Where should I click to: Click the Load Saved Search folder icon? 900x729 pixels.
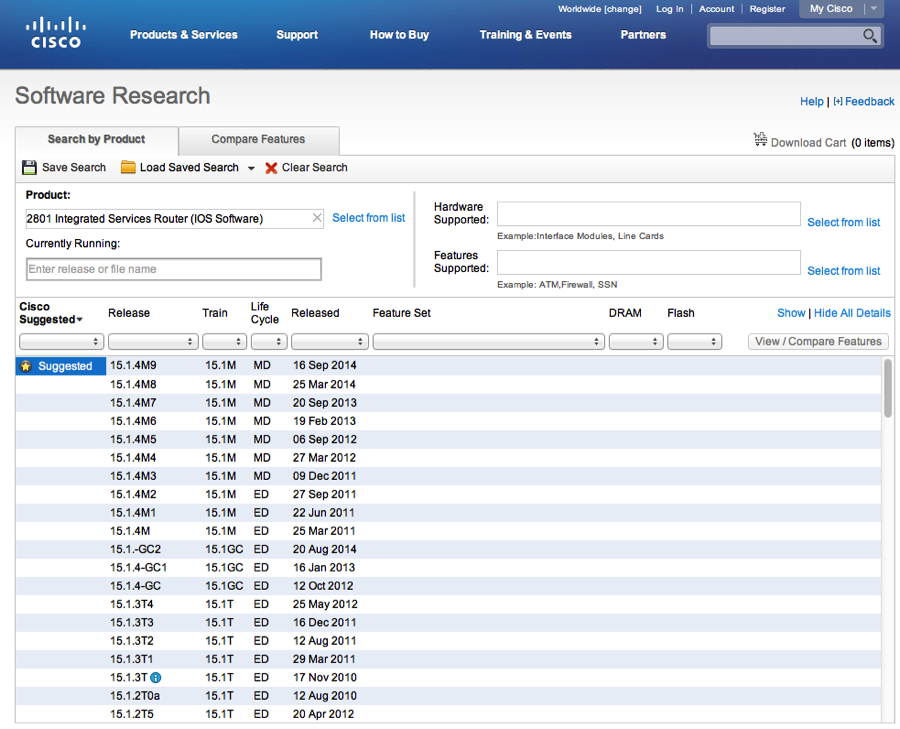[128, 167]
